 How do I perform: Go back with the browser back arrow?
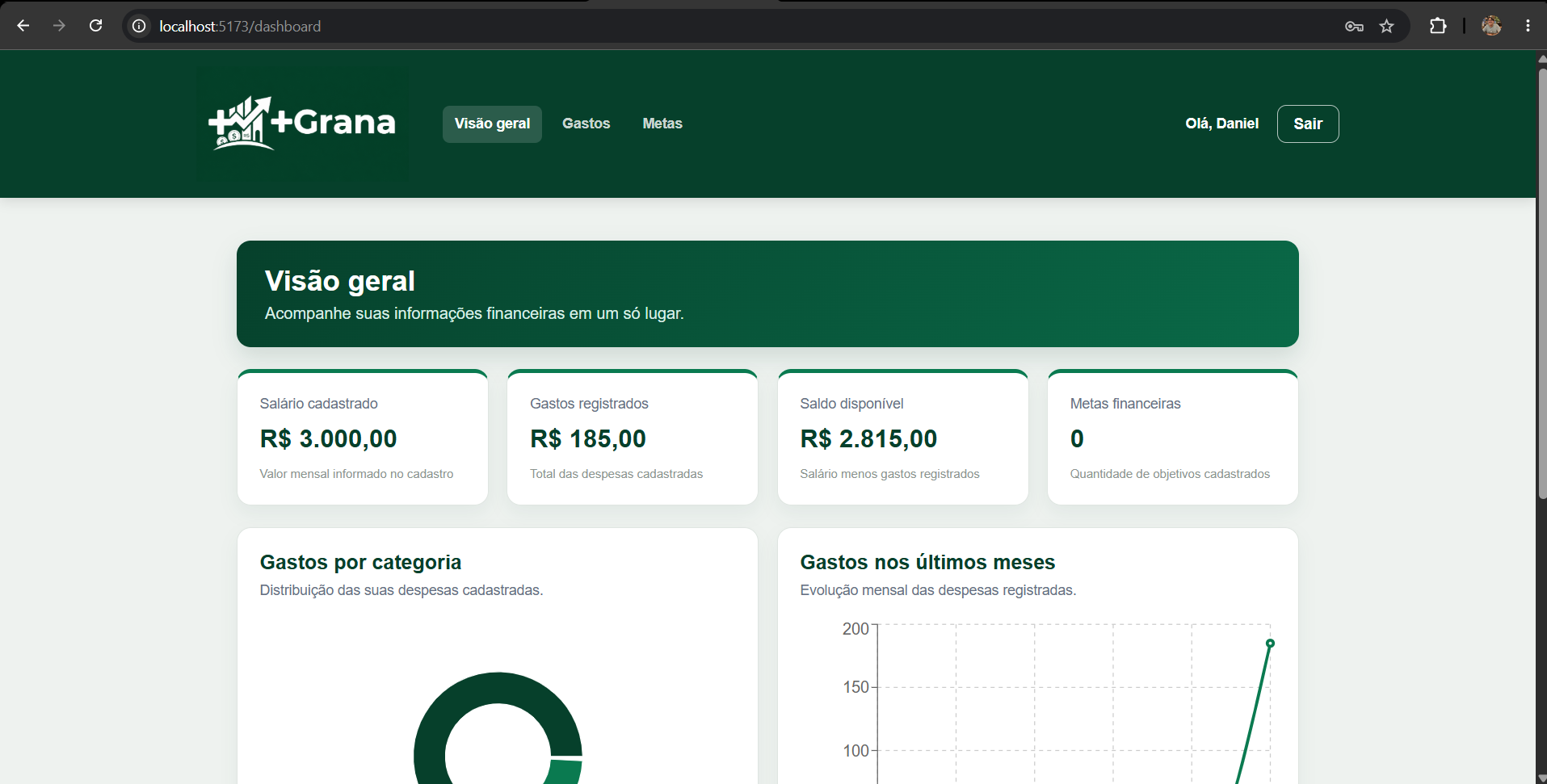coord(23,26)
